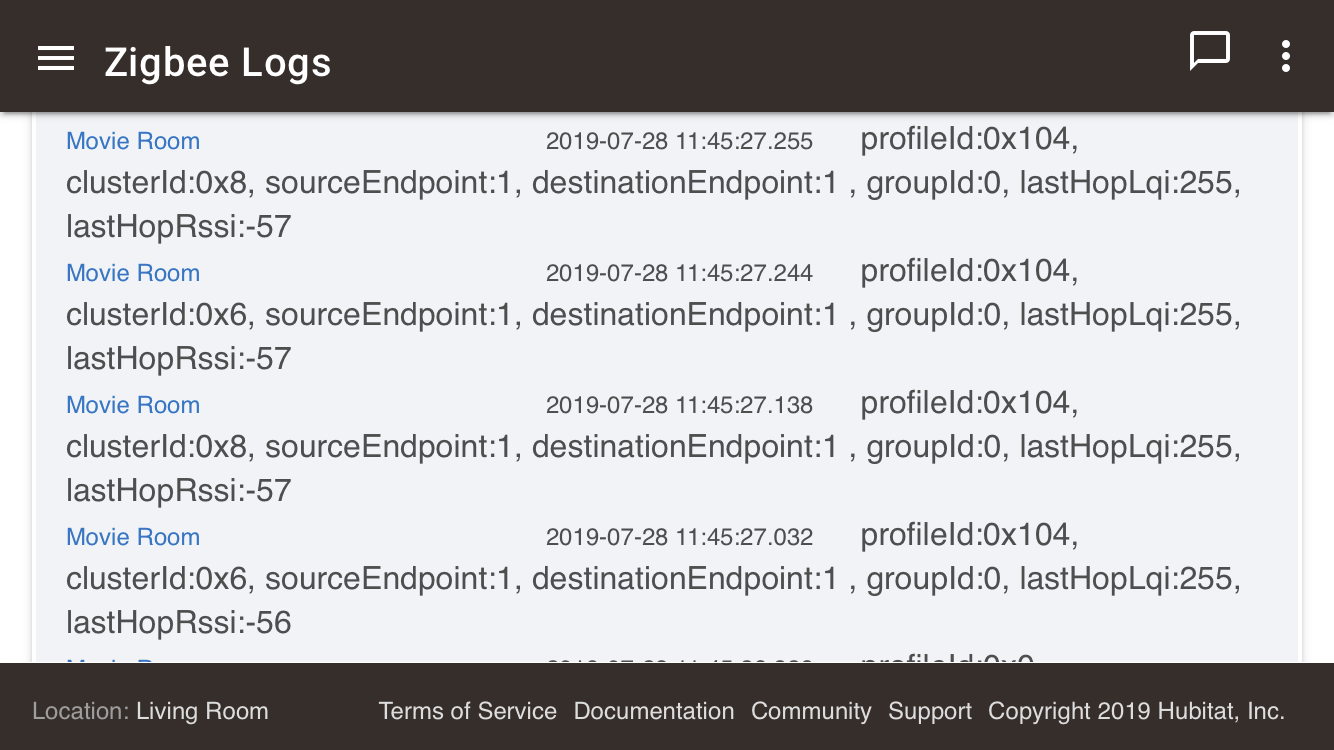The height and width of the screenshot is (750, 1334).
Task: Open Movie Room link for 11:45:27.032 entry
Action: [x=133, y=537]
